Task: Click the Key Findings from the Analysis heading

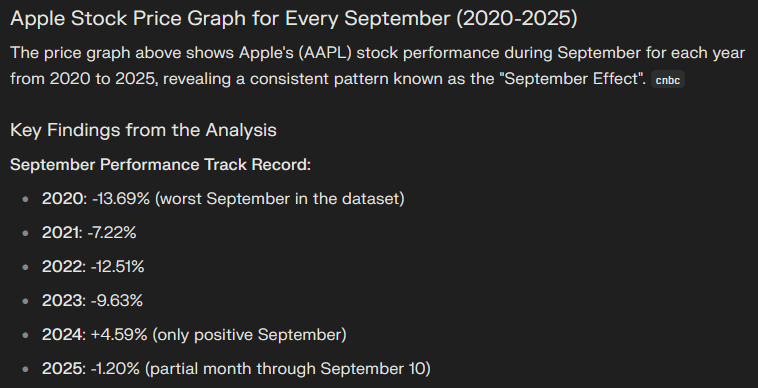Action: point(143,130)
